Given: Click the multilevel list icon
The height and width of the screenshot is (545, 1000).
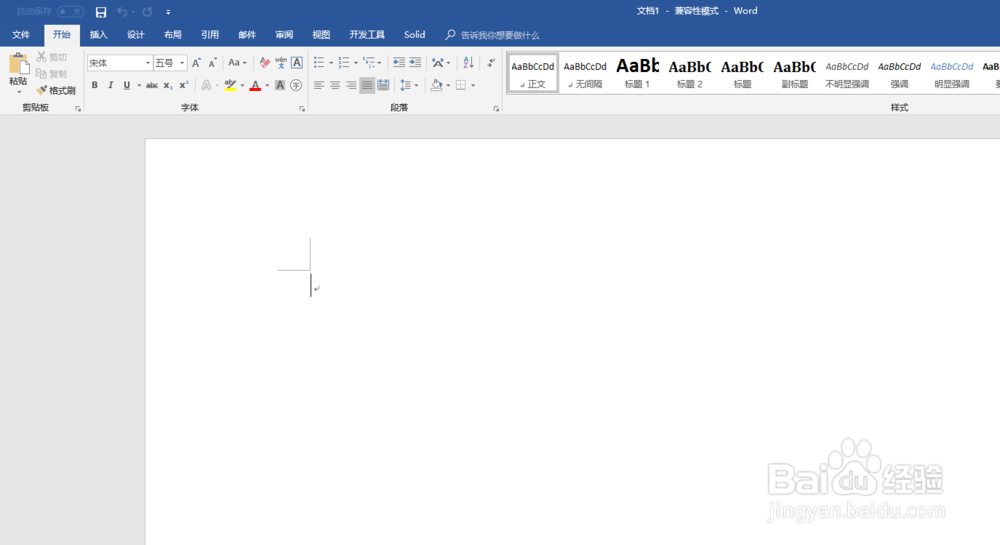Looking at the screenshot, I should (x=369, y=62).
